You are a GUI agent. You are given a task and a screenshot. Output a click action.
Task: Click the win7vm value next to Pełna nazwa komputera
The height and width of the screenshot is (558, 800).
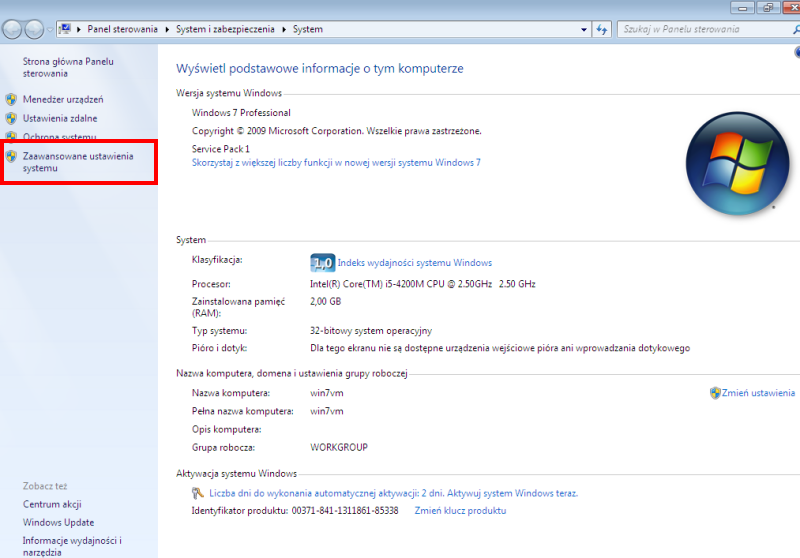click(x=327, y=411)
